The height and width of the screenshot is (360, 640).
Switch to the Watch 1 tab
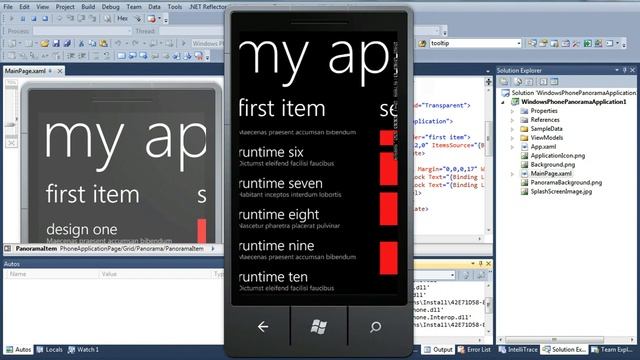[x=83, y=350]
